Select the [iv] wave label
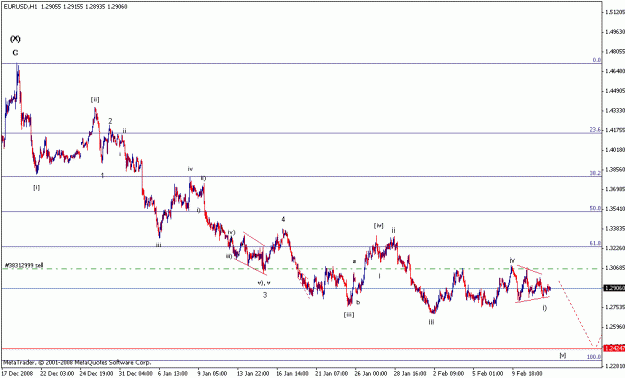The image size is (625, 378). pos(378,226)
